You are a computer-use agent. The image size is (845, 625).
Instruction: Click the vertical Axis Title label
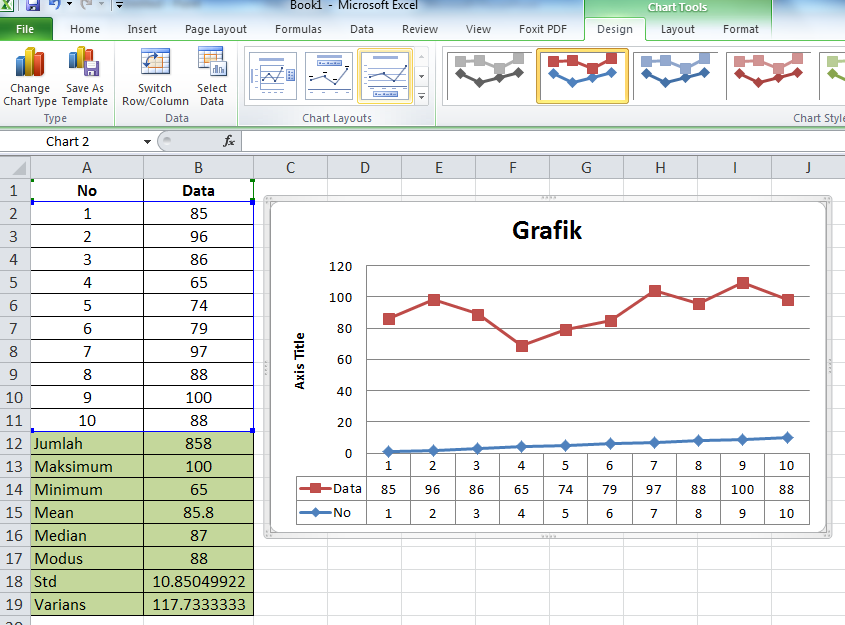(x=299, y=361)
